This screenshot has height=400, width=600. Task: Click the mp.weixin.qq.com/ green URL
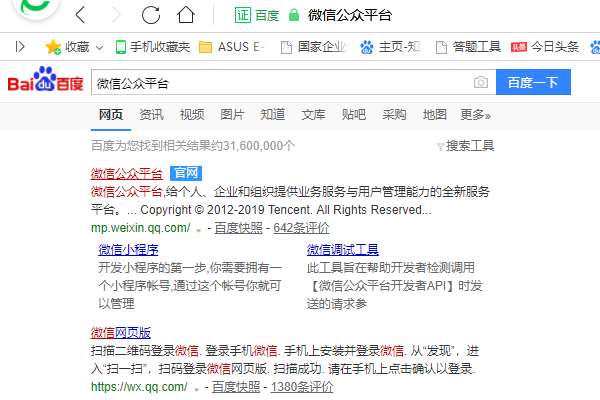tap(140, 228)
